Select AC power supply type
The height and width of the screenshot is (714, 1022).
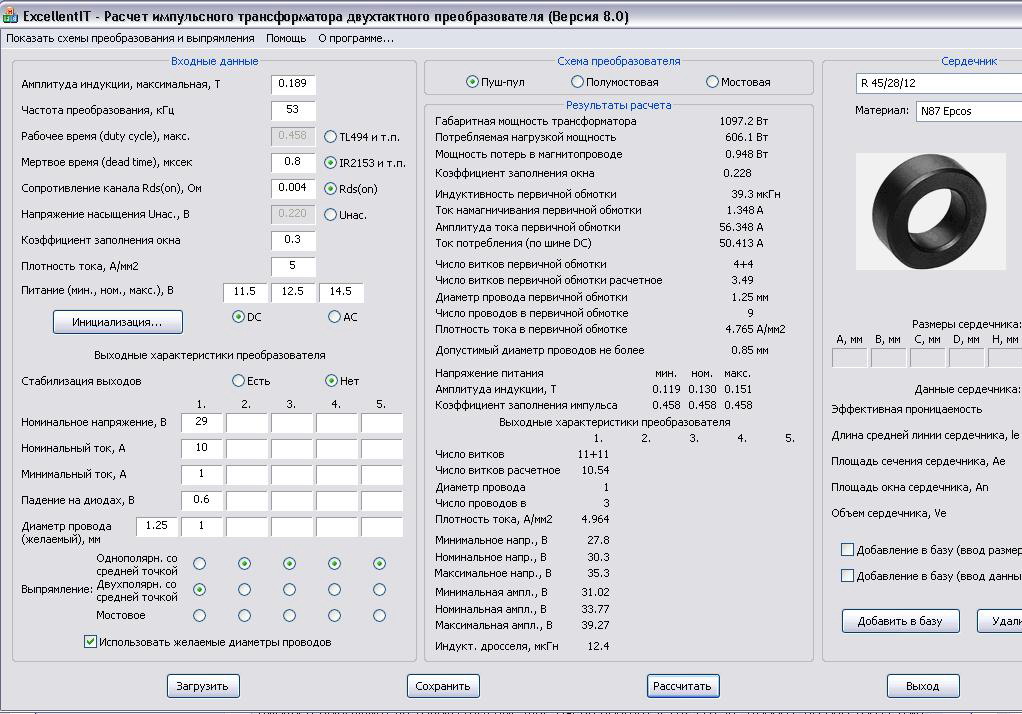click(334, 317)
